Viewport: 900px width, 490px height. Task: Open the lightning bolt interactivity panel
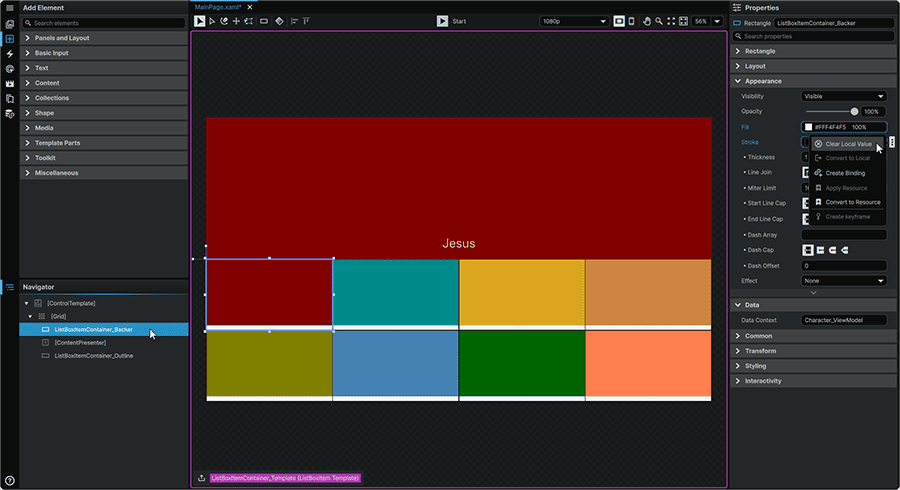tap(9, 54)
